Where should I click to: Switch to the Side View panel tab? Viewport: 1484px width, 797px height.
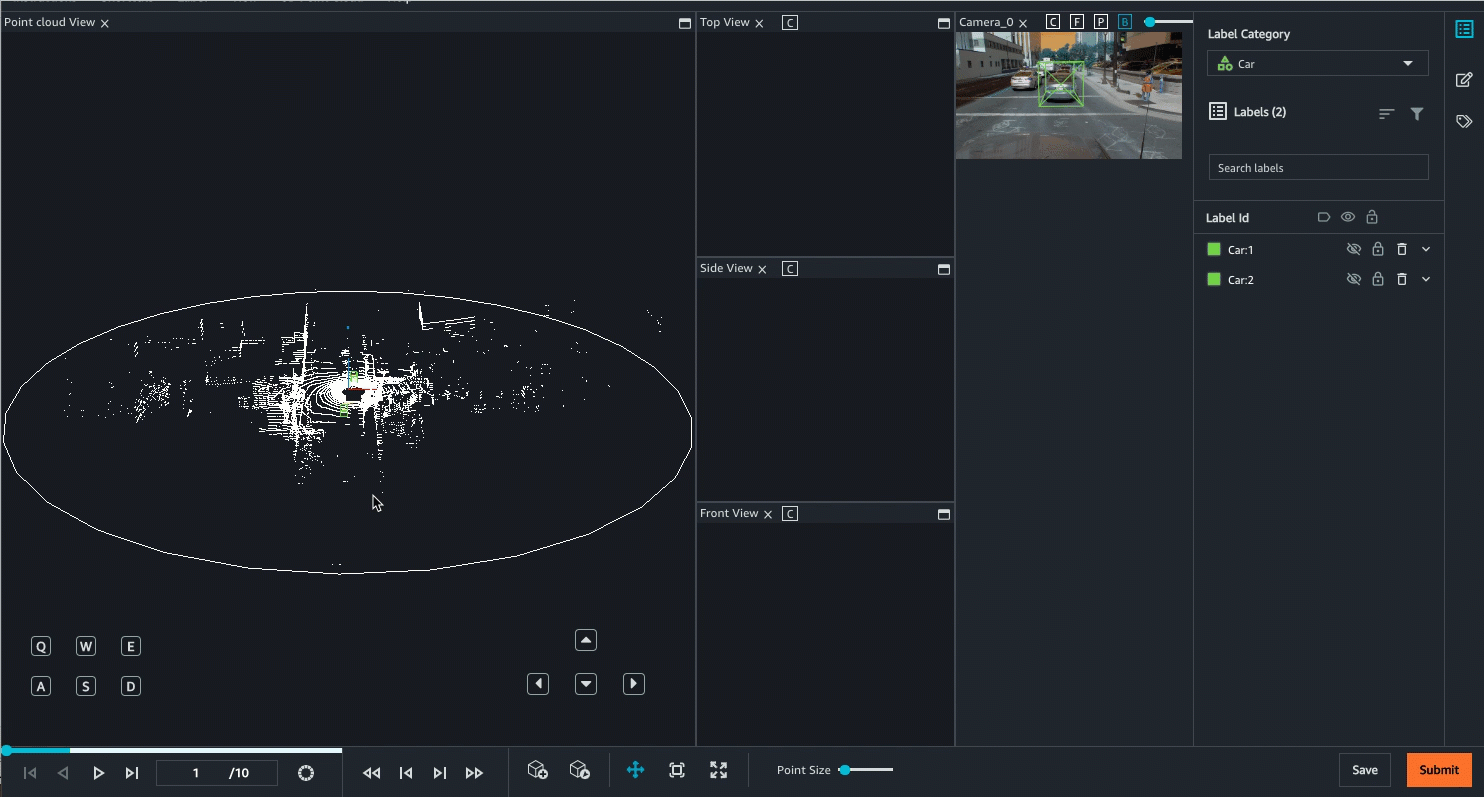pos(729,268)
